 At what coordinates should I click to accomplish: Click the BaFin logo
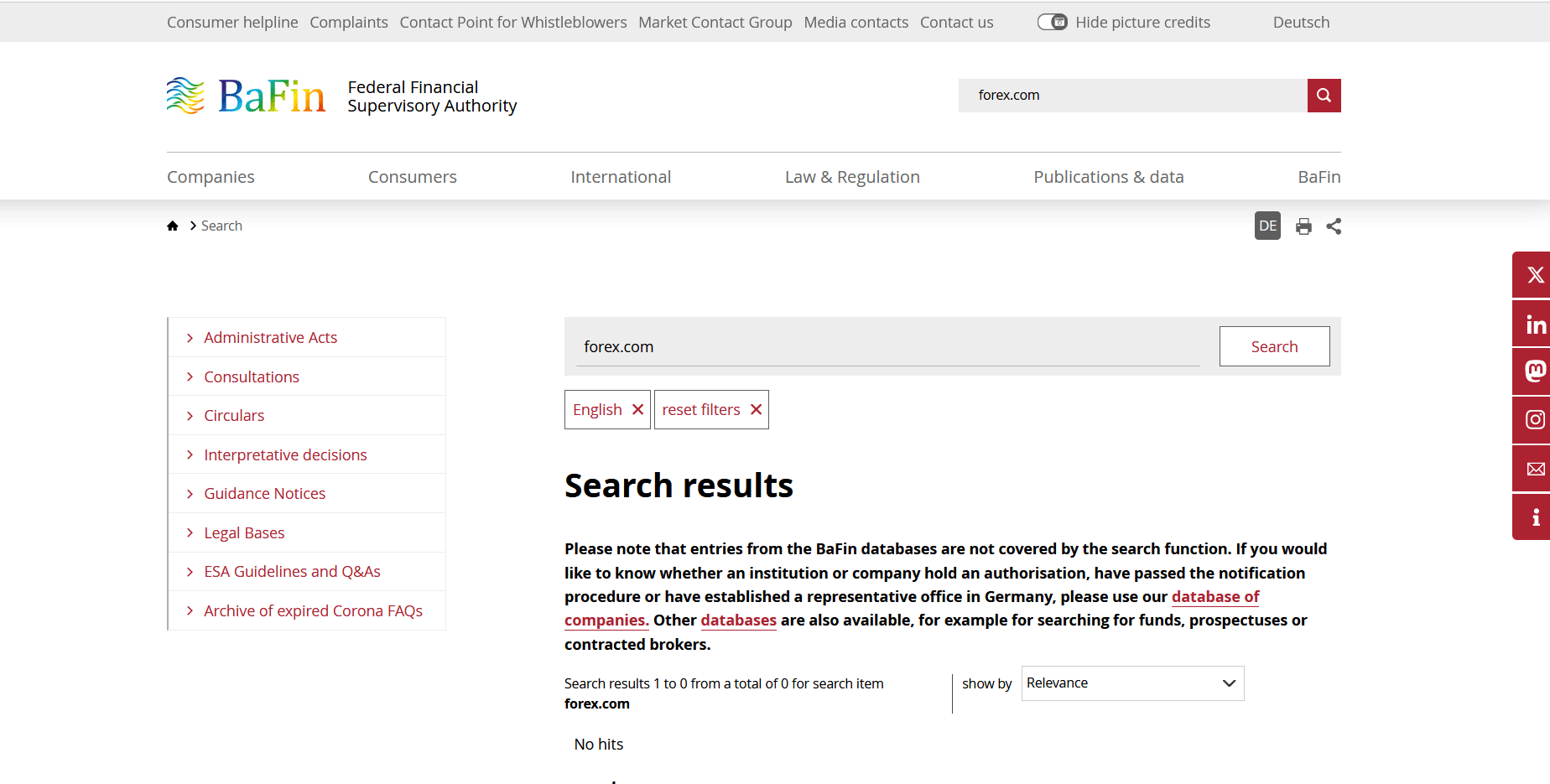pos(246,96)
